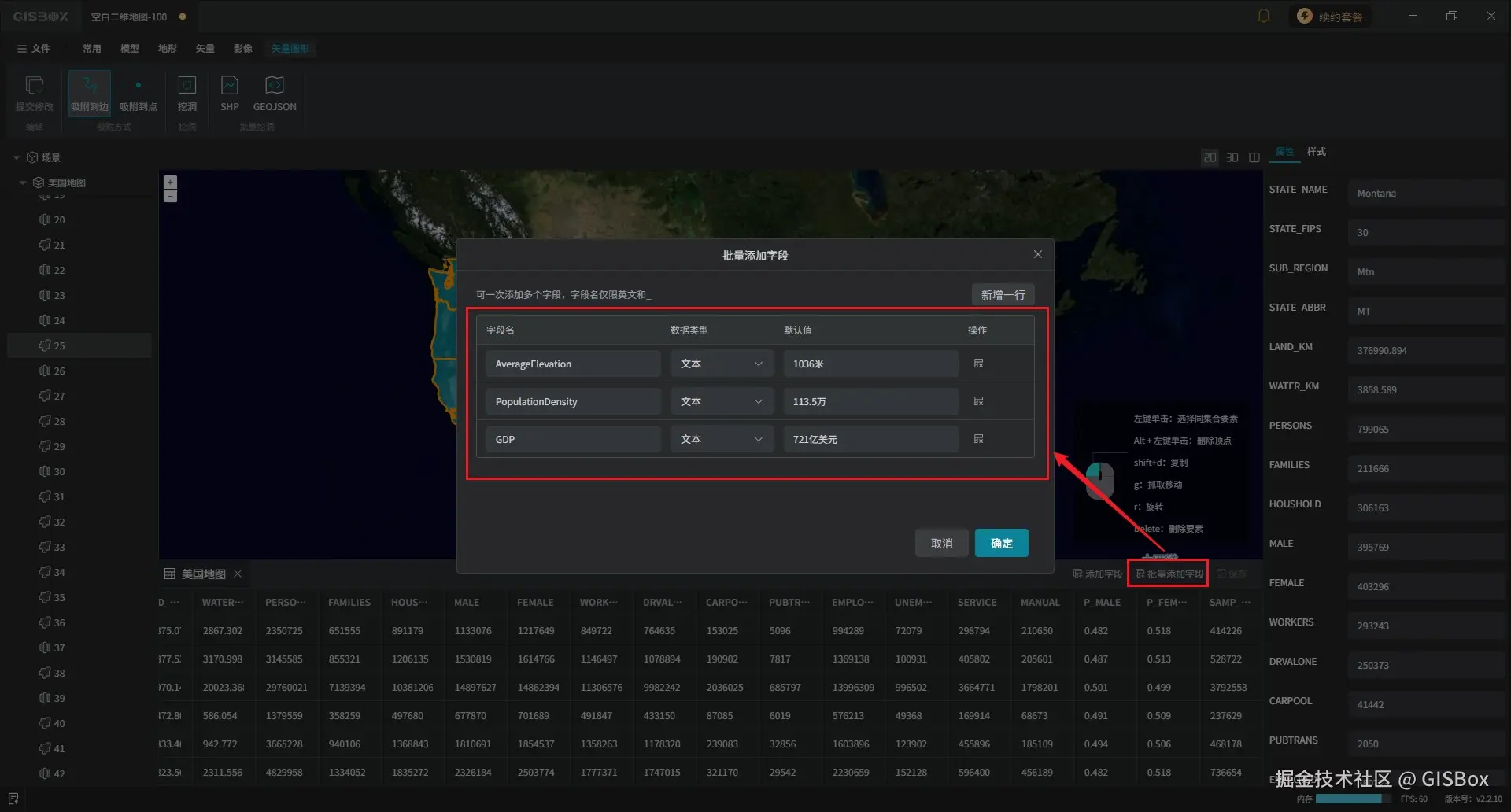Zoom out the map with minus
Viewport: 1511px width, 812px height.
coord(170,196)
